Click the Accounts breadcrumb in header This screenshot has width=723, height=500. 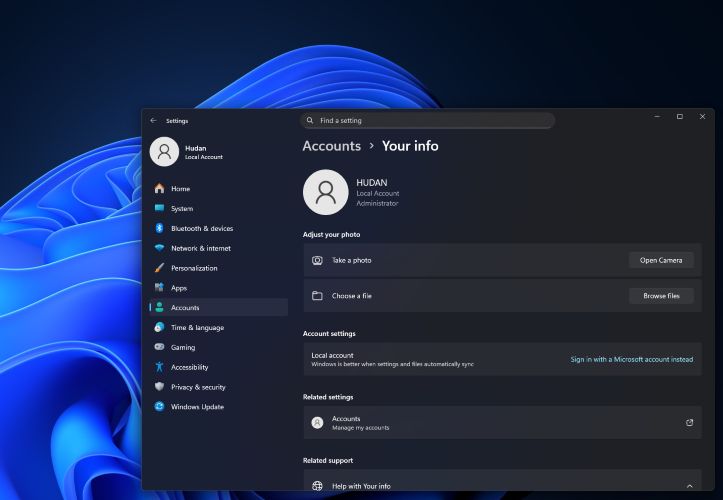point(331,146)
